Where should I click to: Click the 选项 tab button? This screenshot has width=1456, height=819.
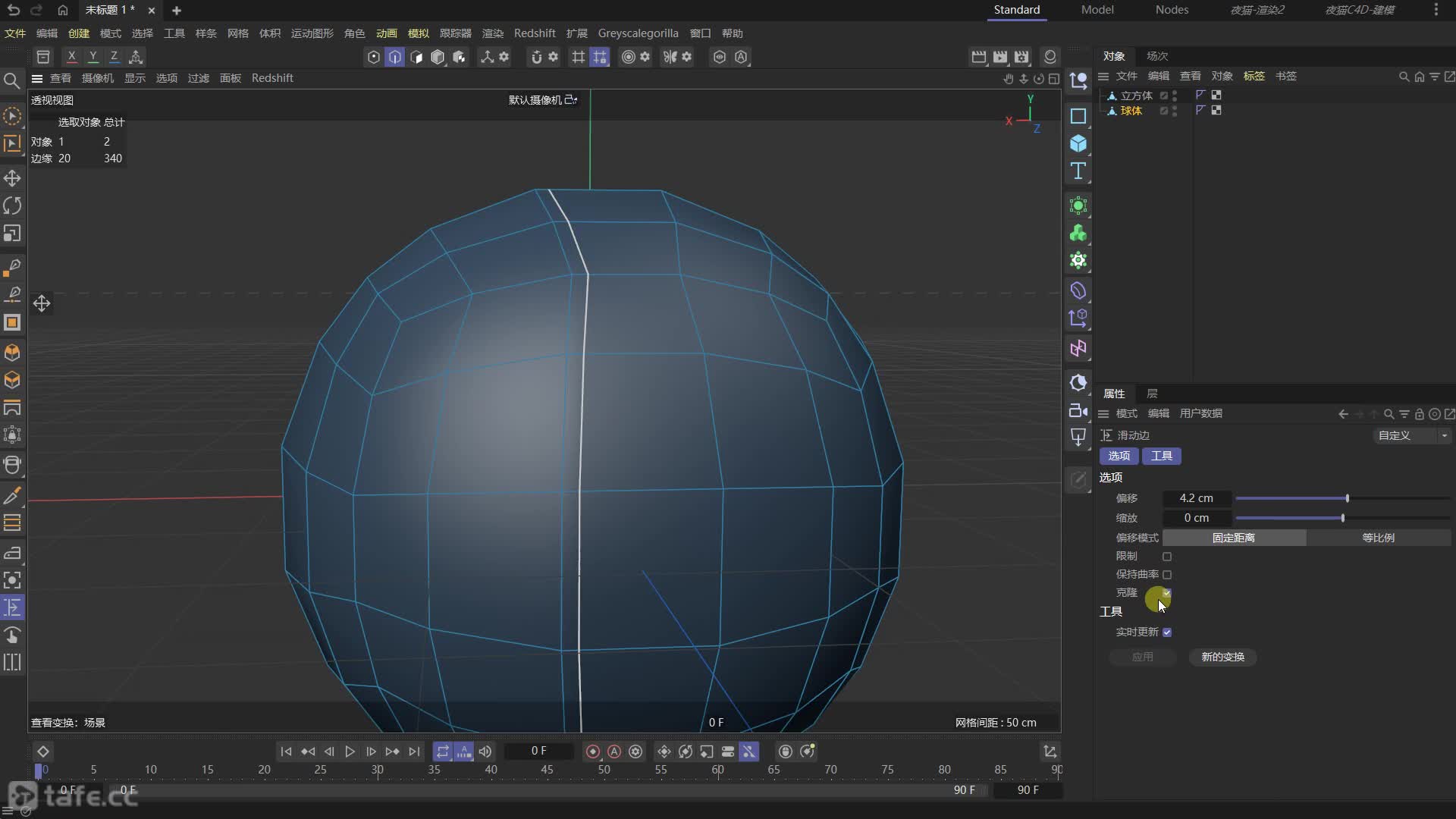[1119, 456]
